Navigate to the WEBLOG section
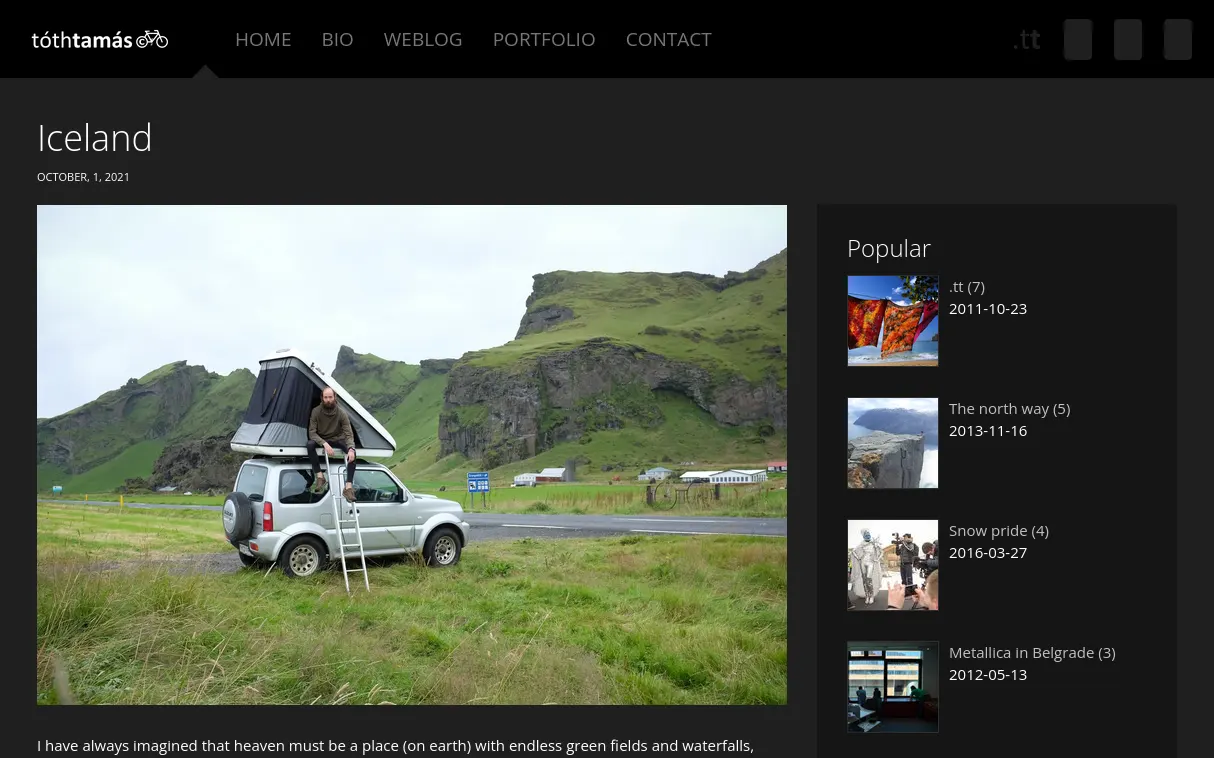Viewport: 1214px width, 758px height. [423, 39]
